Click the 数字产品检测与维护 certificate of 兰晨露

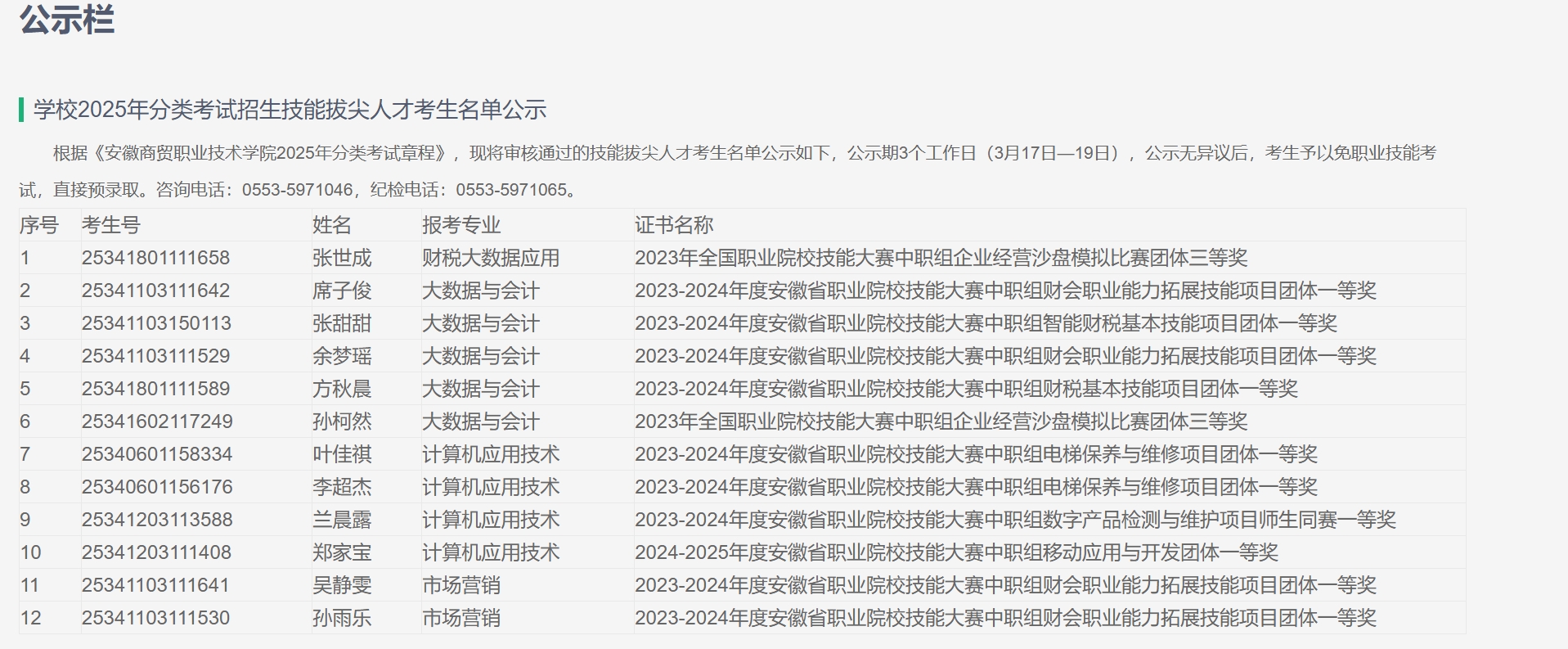click(x=1015, y=520)
